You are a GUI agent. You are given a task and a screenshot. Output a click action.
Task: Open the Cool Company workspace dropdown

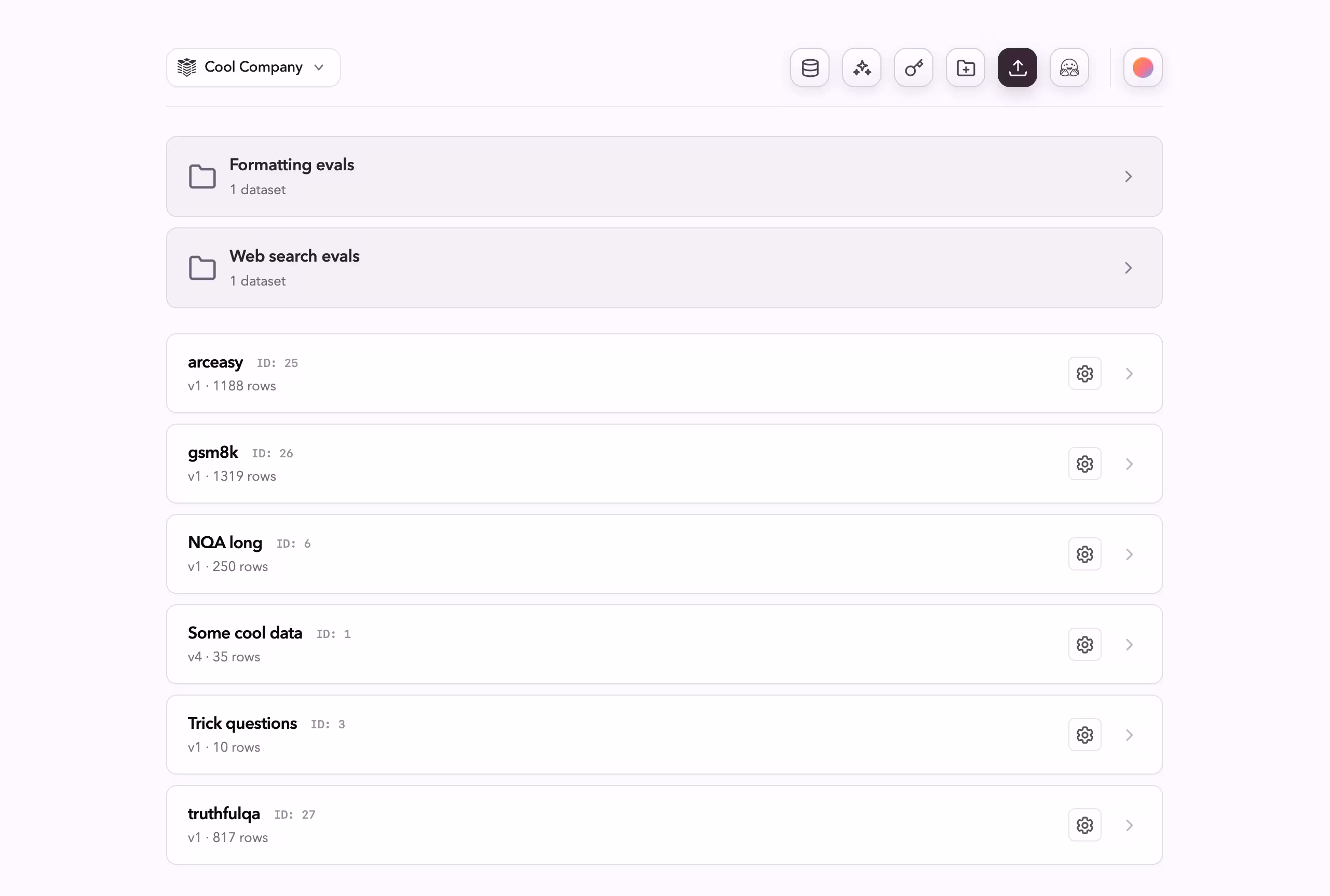253,67
